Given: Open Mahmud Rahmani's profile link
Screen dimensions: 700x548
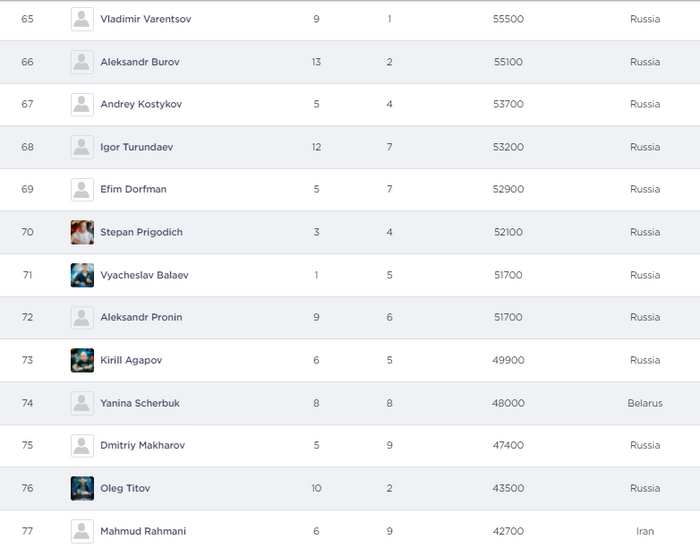Looking at the screenshot, I should point(143,531).
